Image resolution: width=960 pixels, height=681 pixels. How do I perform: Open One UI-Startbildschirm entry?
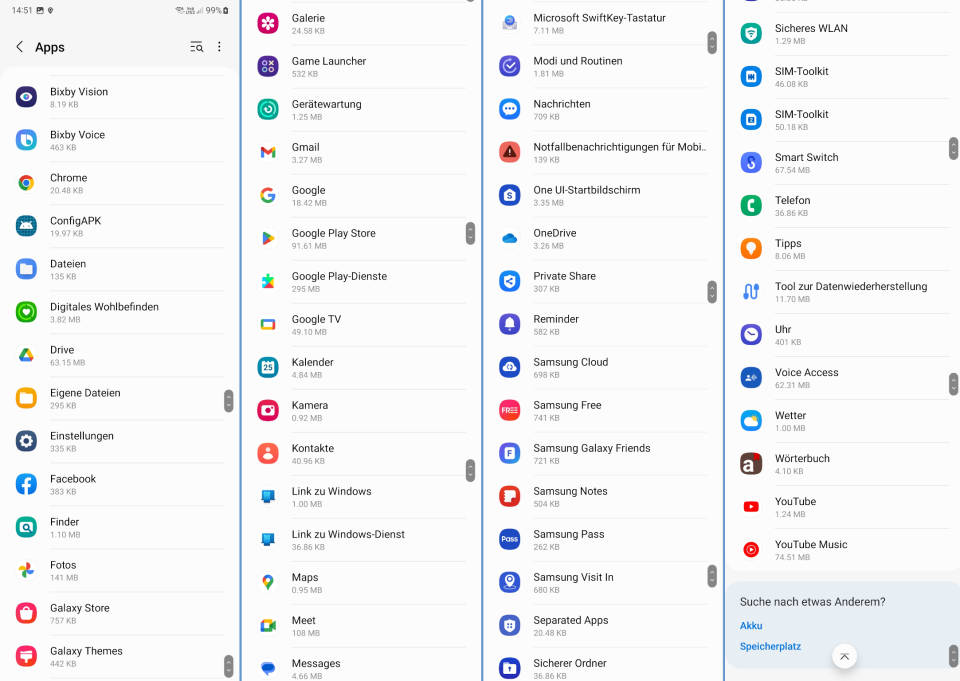603,195
